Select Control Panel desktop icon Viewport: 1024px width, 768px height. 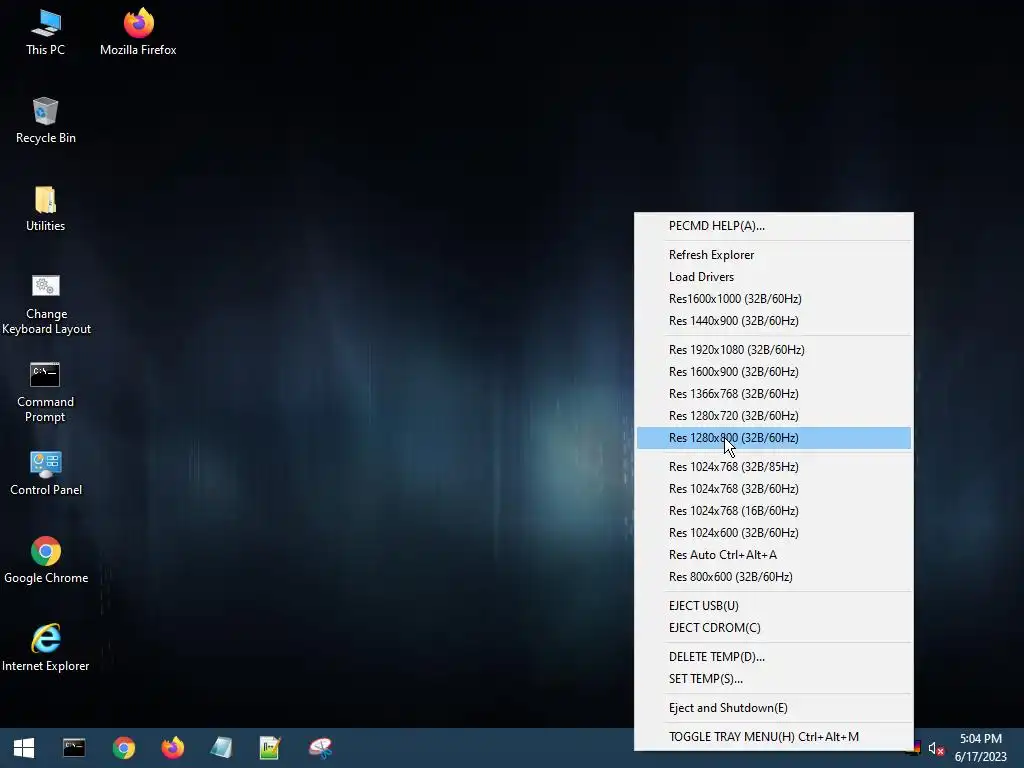pyautogui.click(x=46, y=473)
